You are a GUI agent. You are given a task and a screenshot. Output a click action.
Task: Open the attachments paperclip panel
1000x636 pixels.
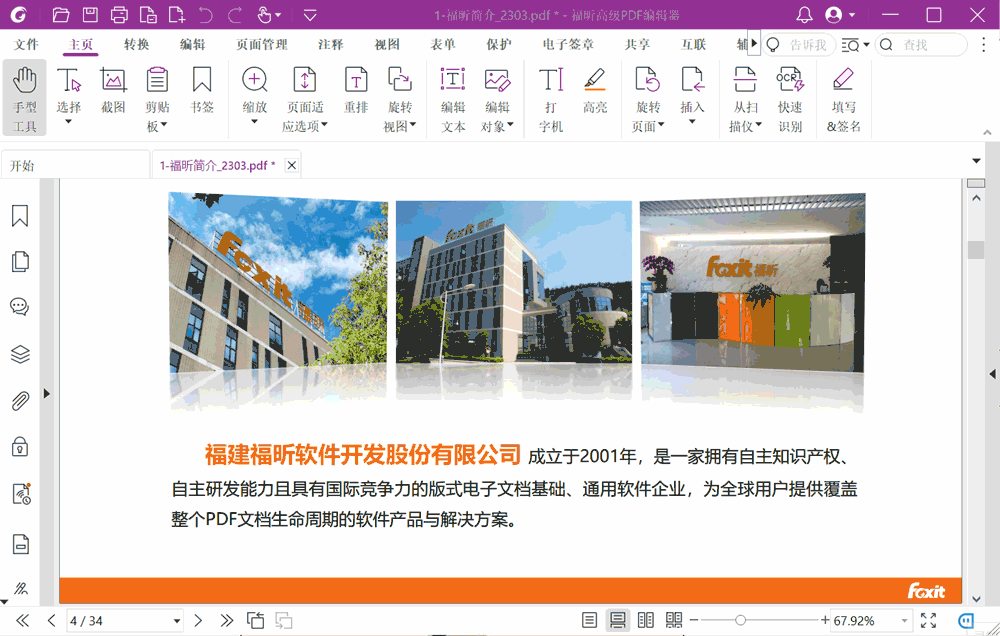tap(20, 401)
